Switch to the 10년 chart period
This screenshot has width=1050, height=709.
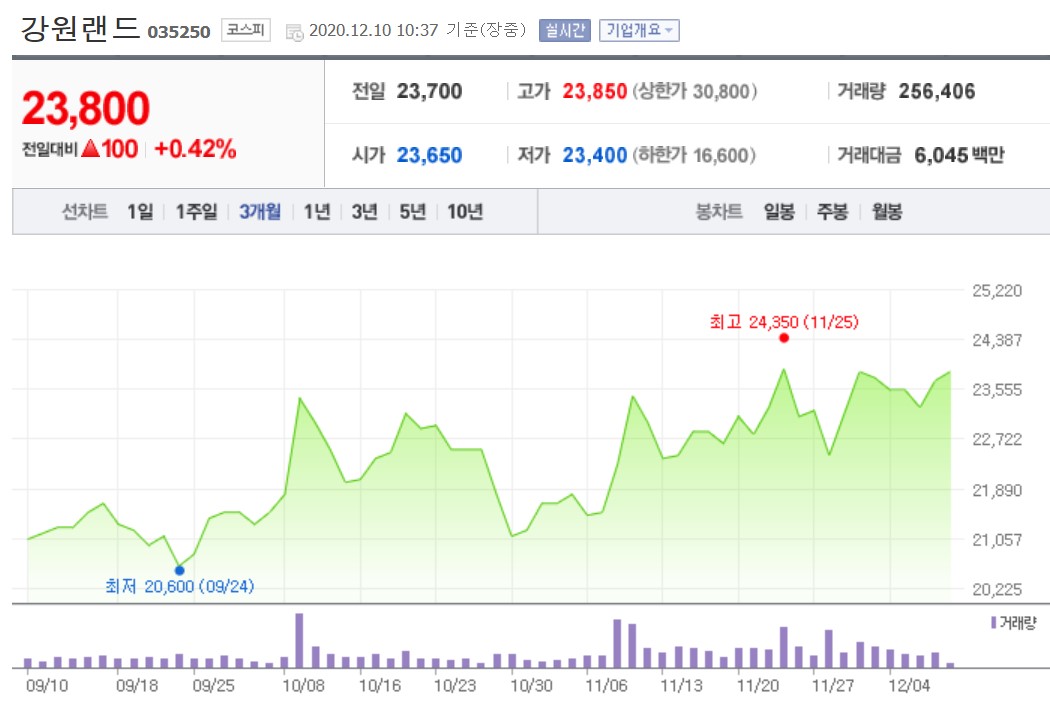[465, 212]
